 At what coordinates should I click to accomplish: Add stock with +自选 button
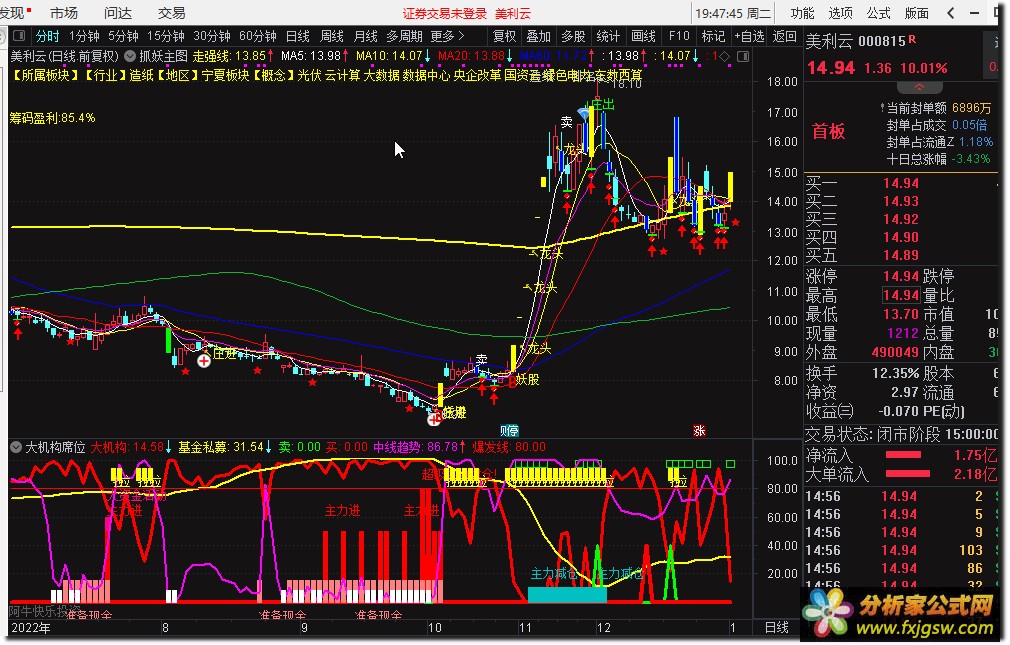tap(750, 36)
